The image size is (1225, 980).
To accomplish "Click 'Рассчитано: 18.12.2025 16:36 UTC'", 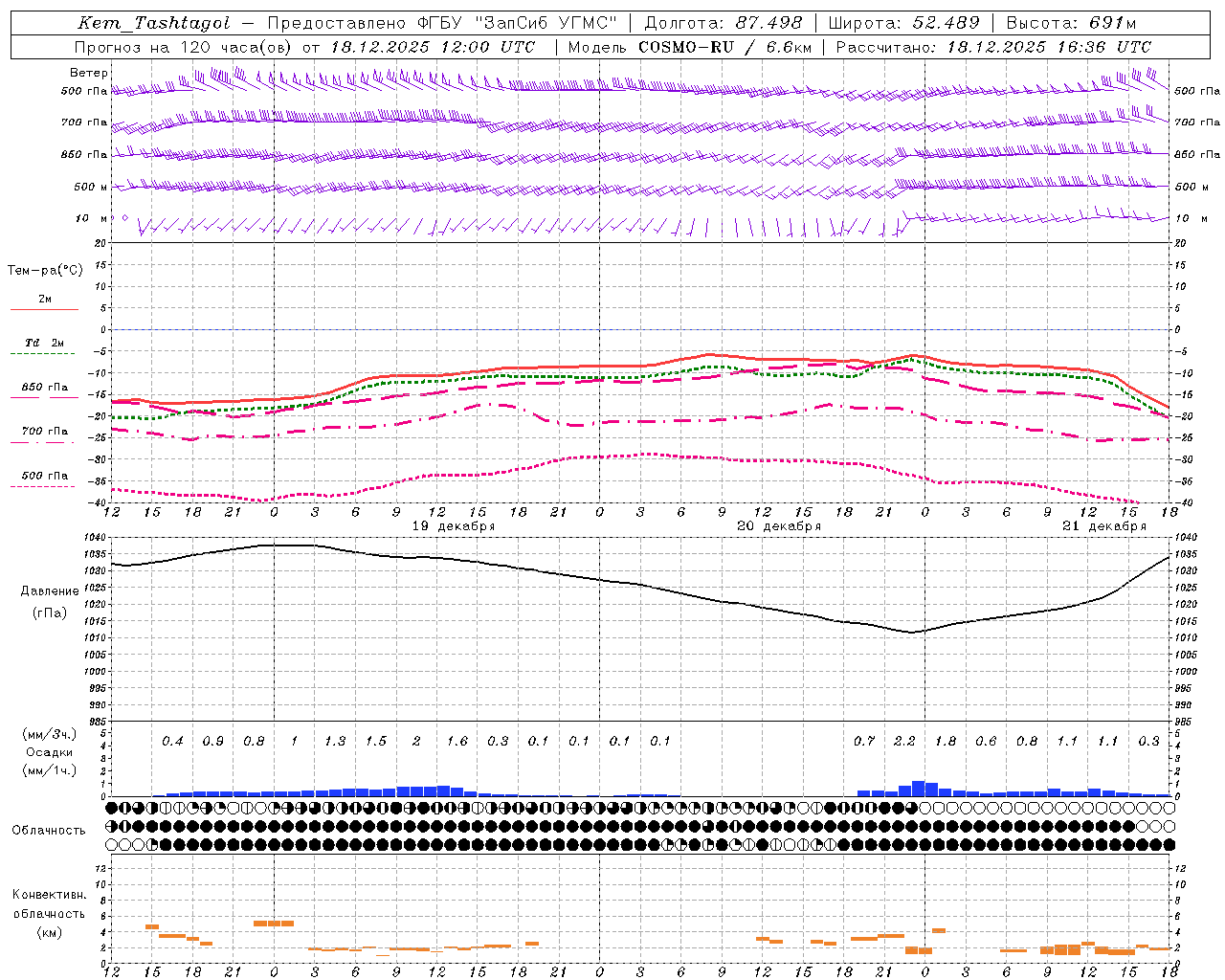I will point(993,47).
